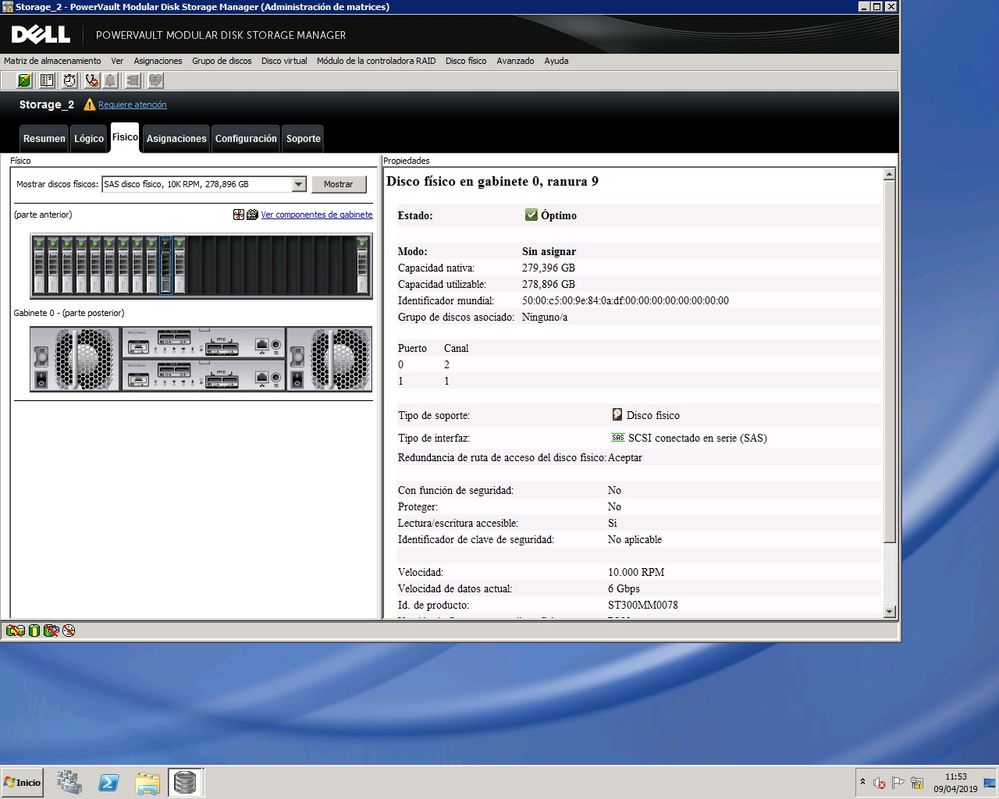Screen dimensions: 999x799
Task: Select the second disk from left in front view
Action: [53, 264]
